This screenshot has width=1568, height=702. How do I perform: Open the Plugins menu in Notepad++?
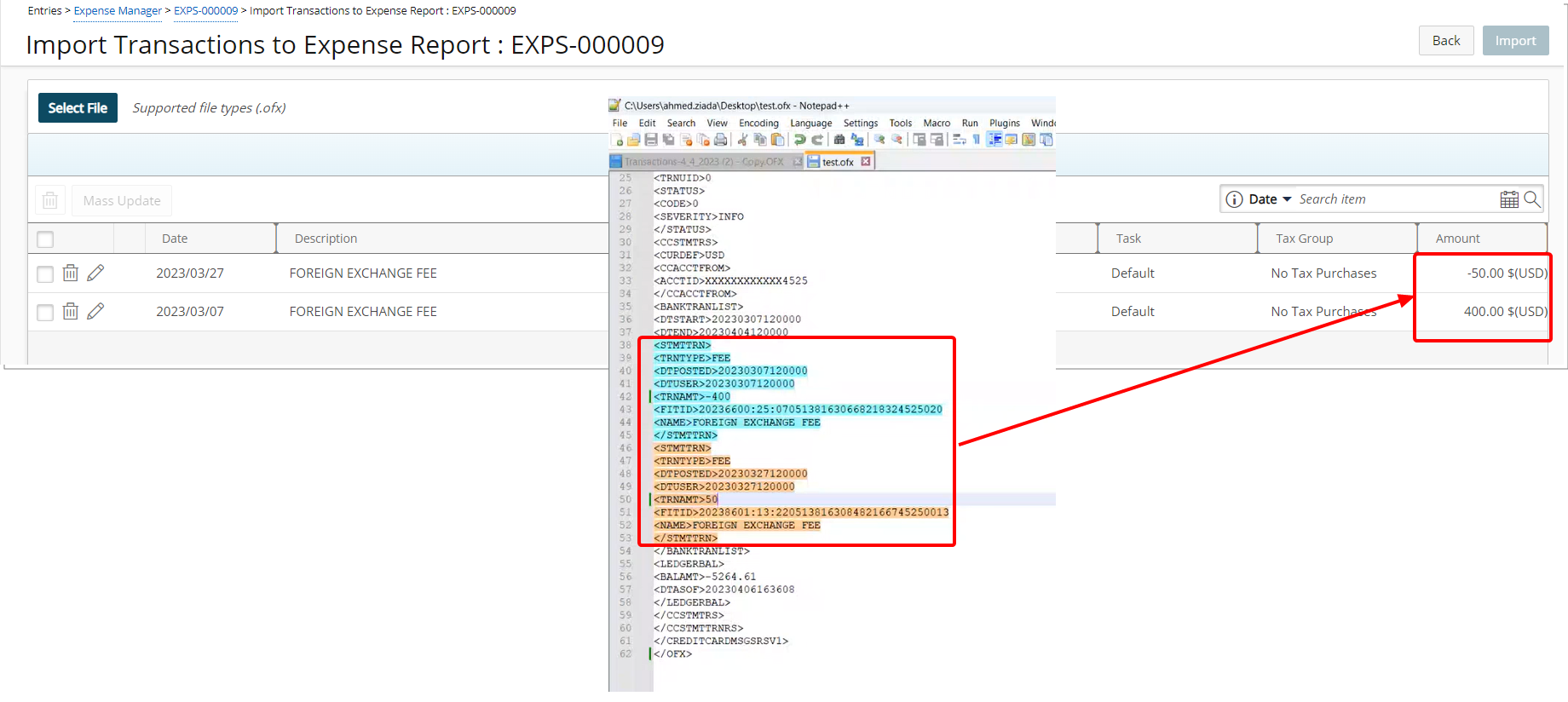[1004, 124]
